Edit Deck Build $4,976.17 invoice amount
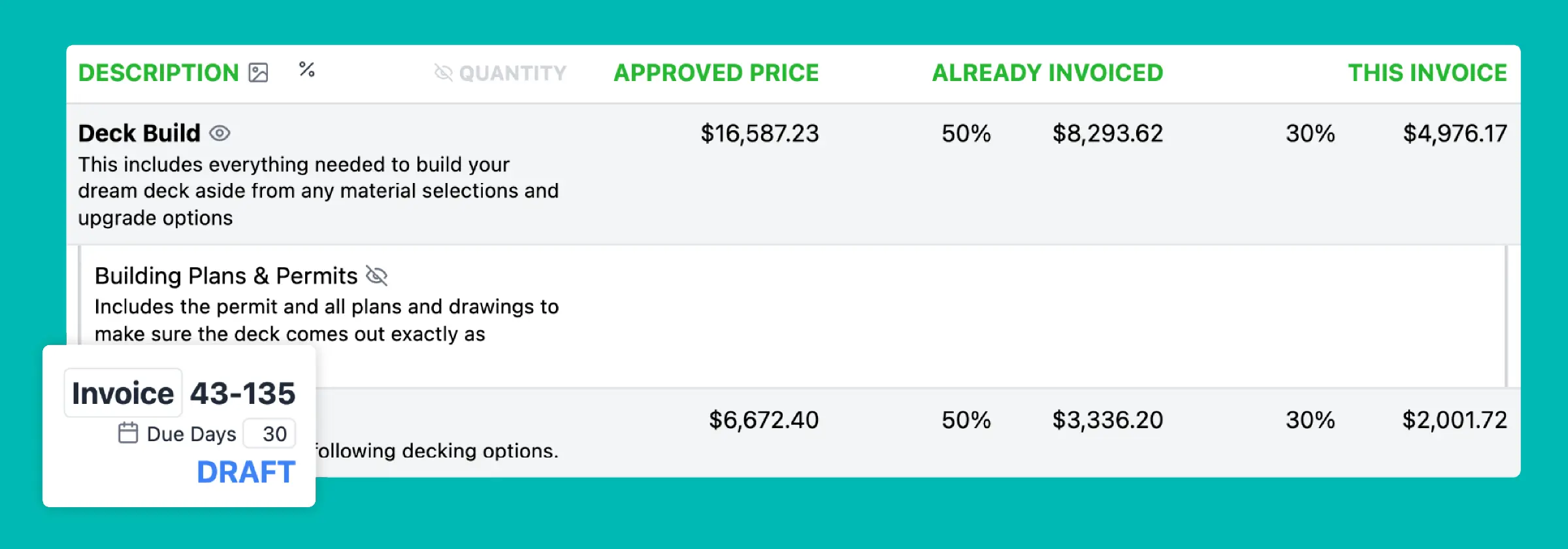 point(1454,134)
